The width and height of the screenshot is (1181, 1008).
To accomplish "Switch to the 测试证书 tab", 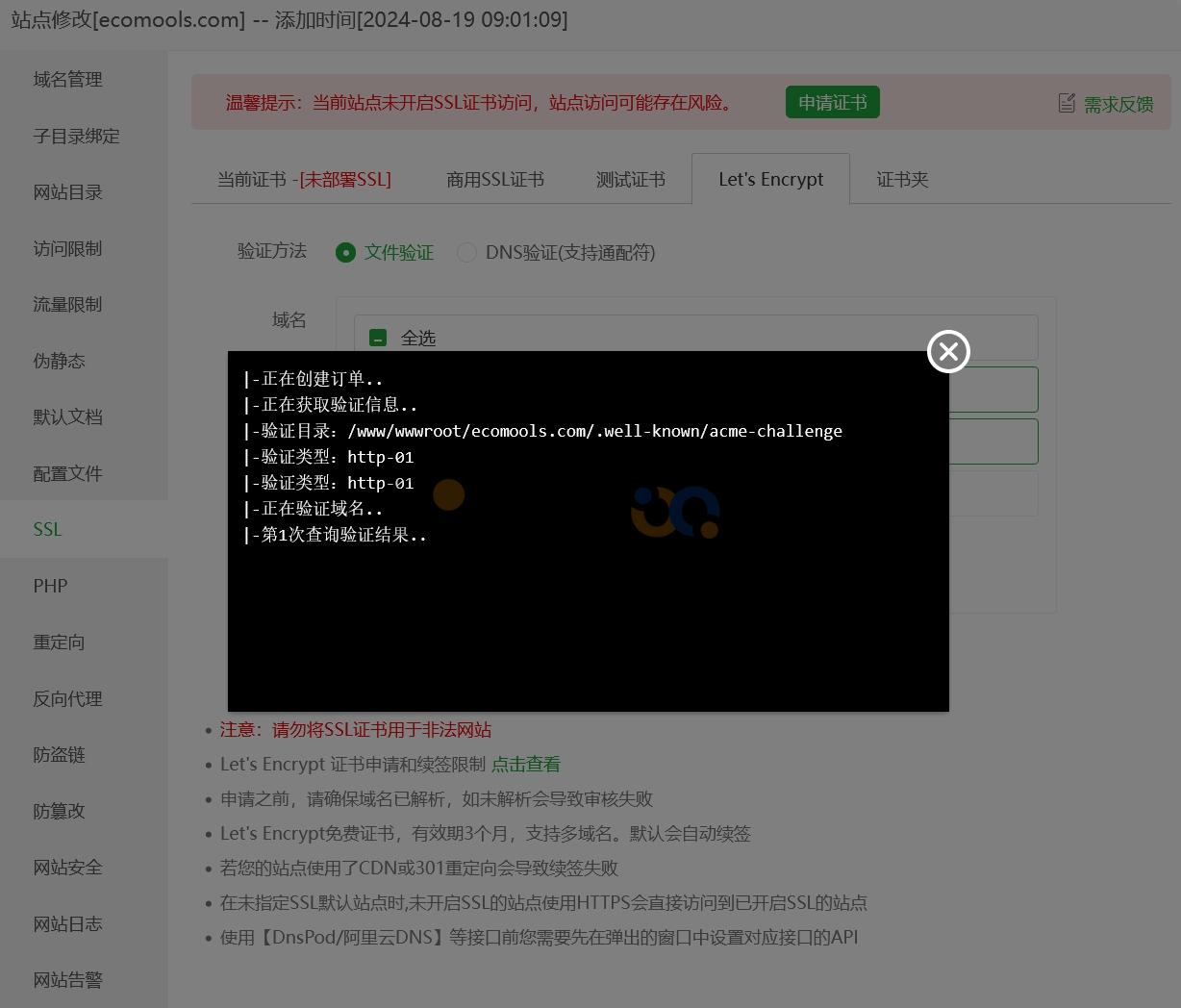I will 630,179.
